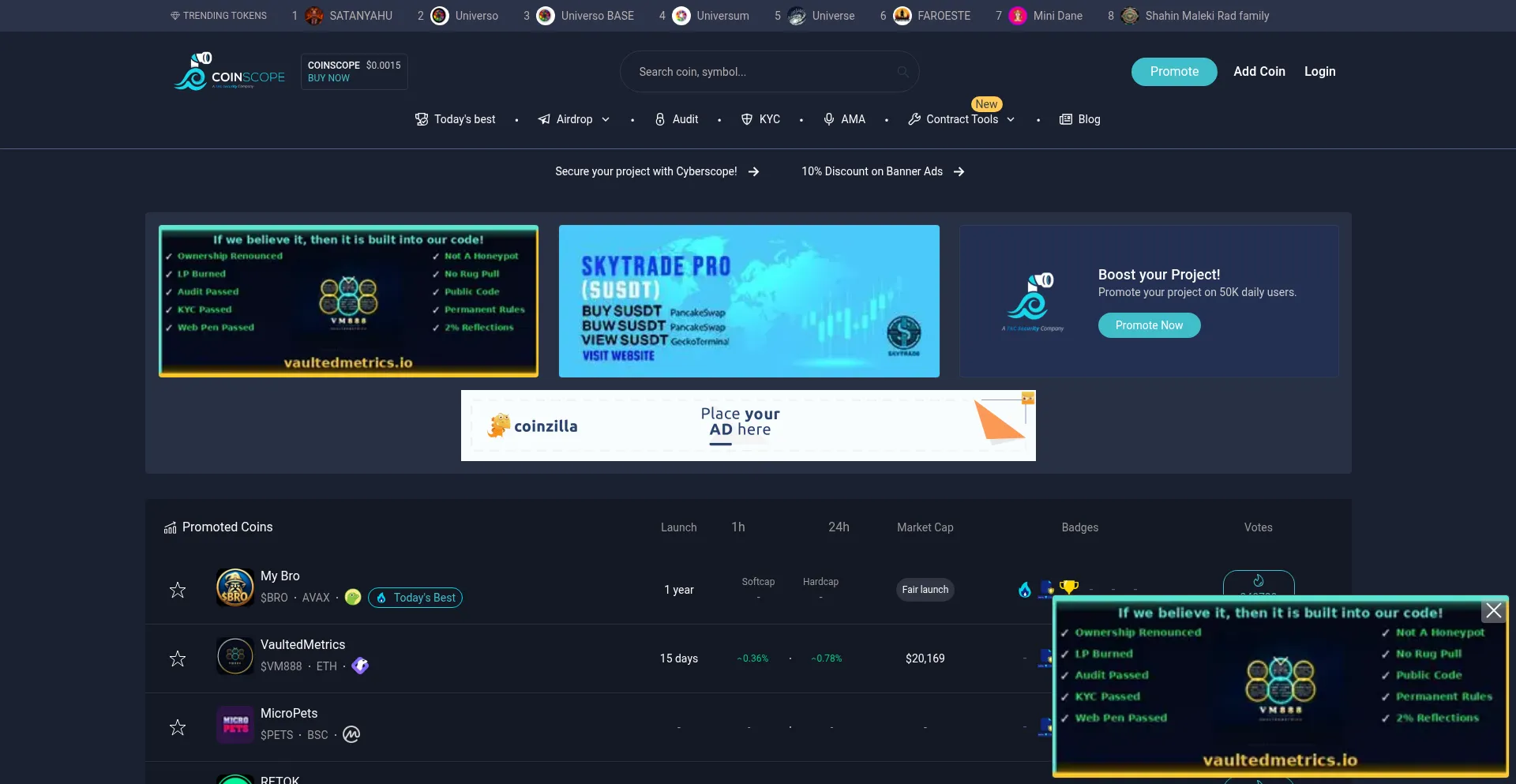Open the AMA menu item
Screen dimensions: 1516x784
pos(844,119)
